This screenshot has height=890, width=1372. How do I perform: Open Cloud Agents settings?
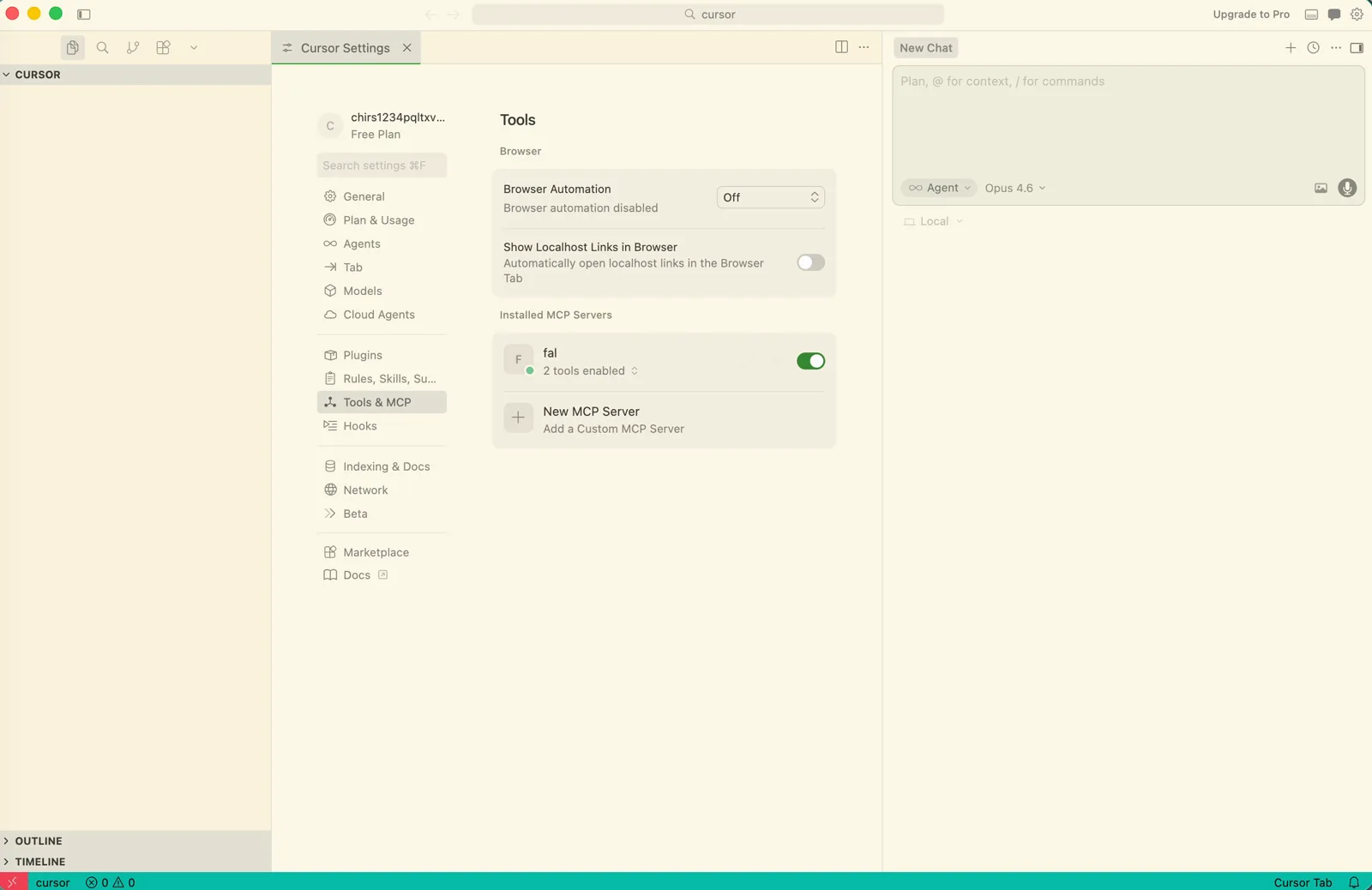[382, 315]
